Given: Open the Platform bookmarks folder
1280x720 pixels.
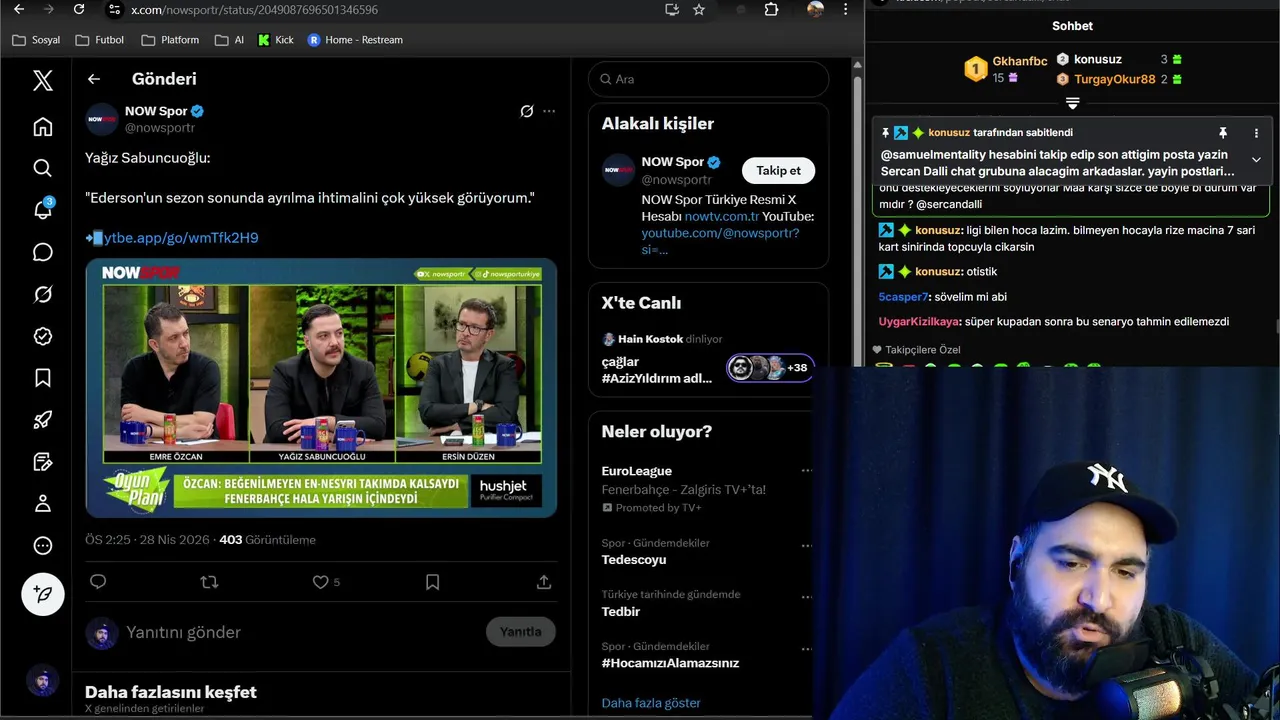Looking at the screenshot, I should tap(170, 40).
